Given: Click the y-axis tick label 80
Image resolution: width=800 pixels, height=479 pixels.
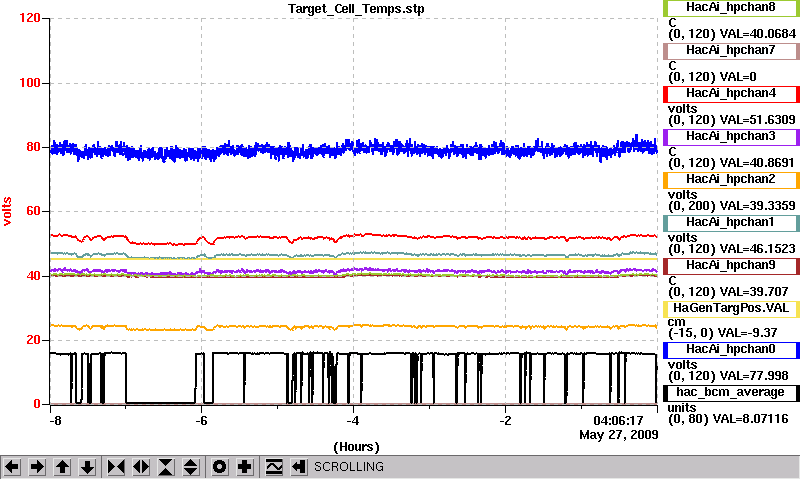Looking at the screenshot, I should tap(33, 147).
